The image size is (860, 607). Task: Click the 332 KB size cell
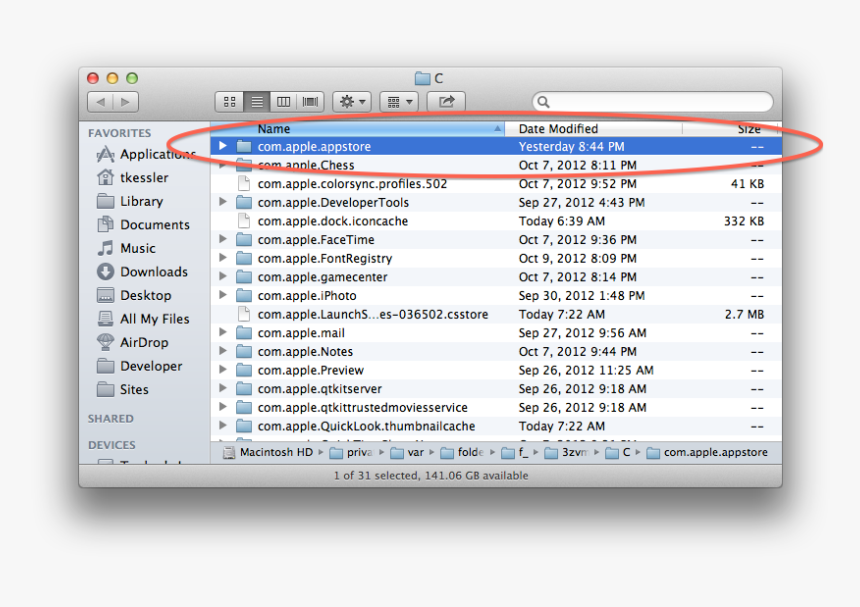click(x=744, y=221)
